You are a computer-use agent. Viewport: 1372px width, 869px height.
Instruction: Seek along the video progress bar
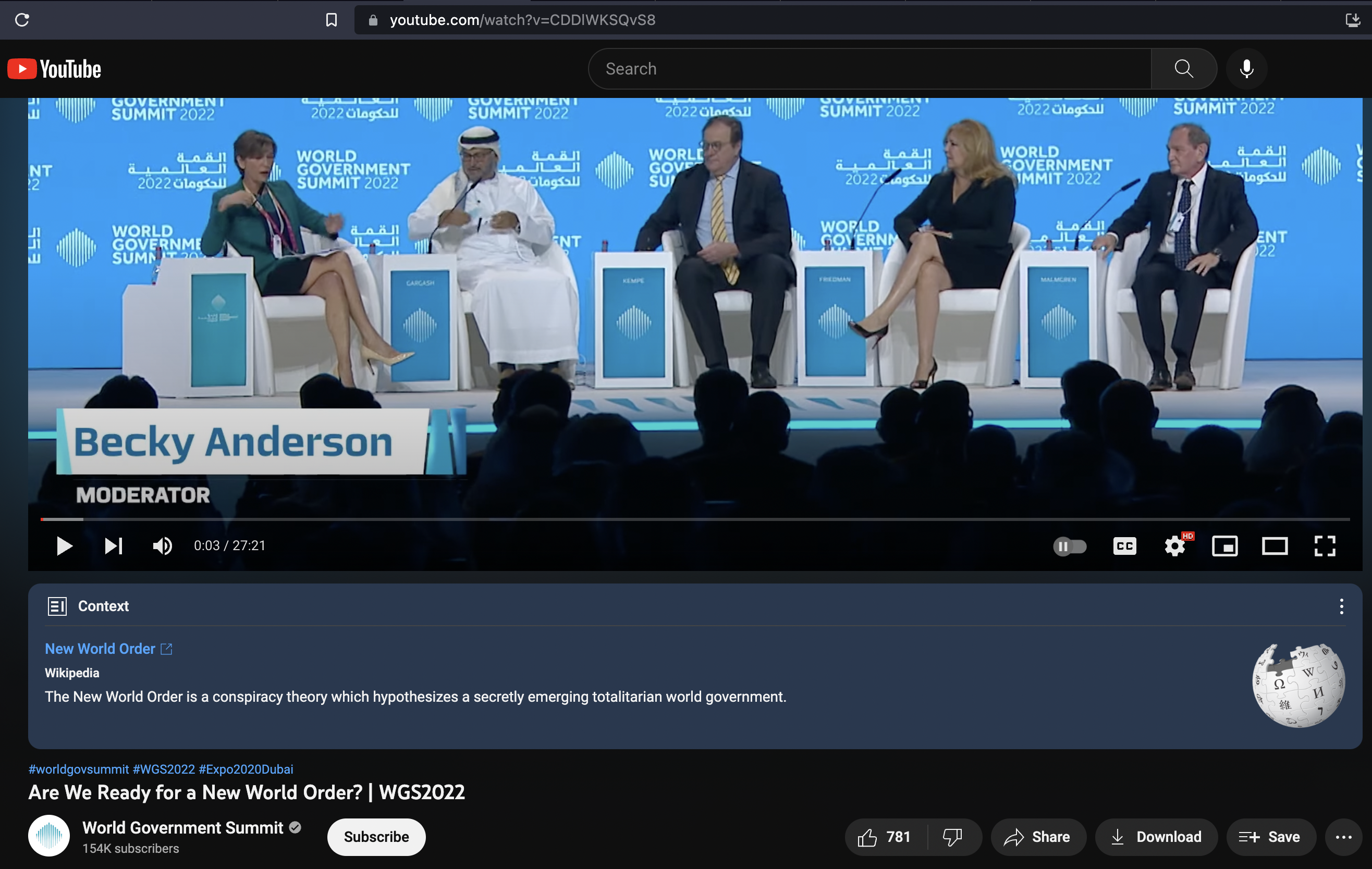(695, 519)
